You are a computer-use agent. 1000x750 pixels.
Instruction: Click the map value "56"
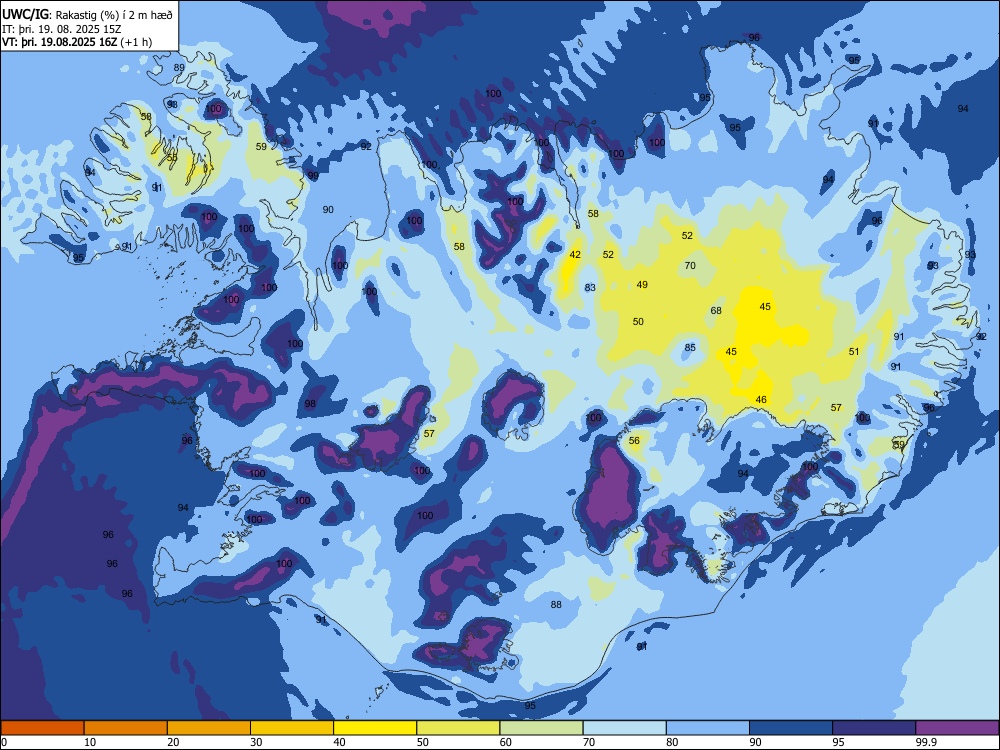[634, 441]
